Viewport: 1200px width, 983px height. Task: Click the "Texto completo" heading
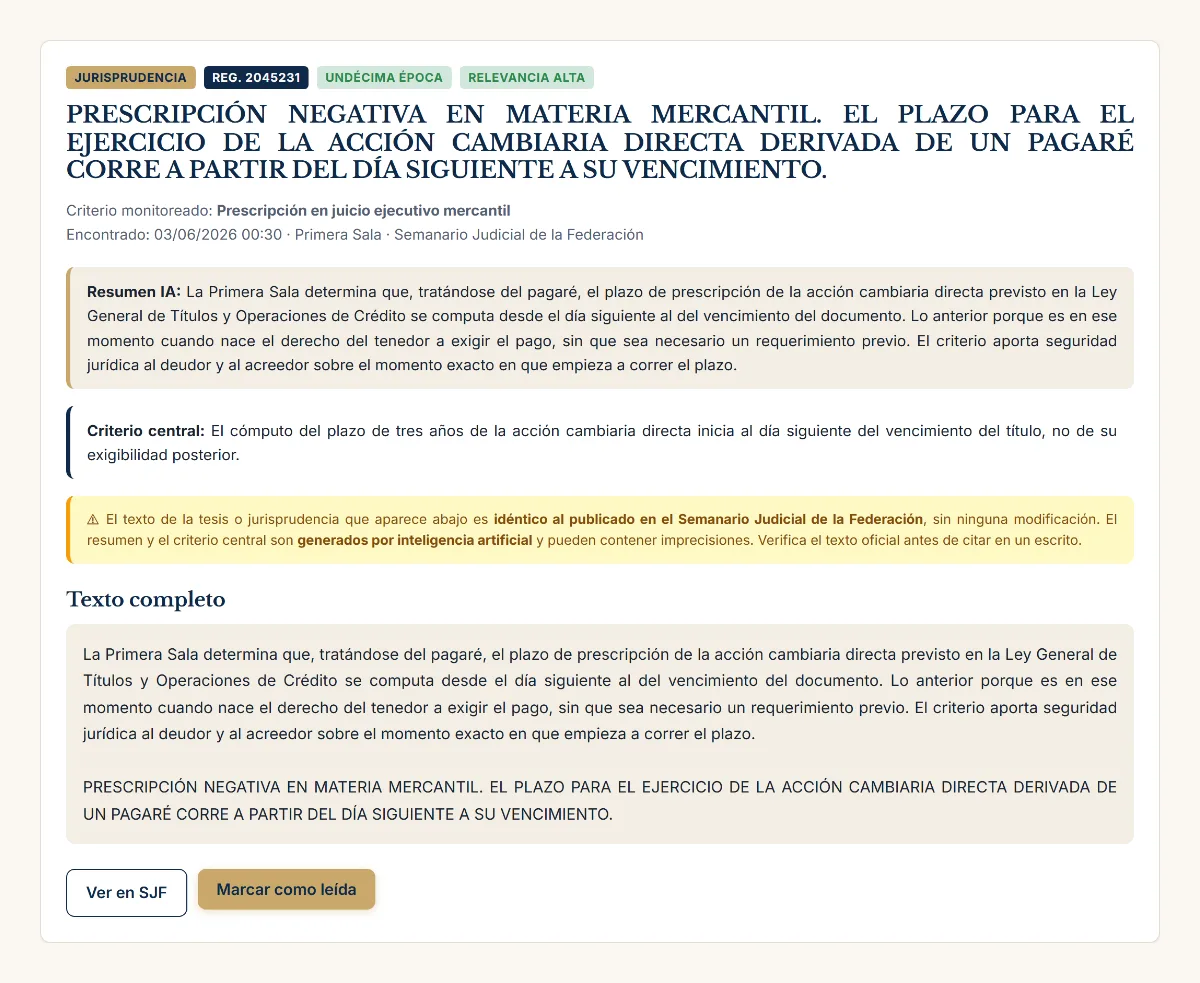[146, 600]
